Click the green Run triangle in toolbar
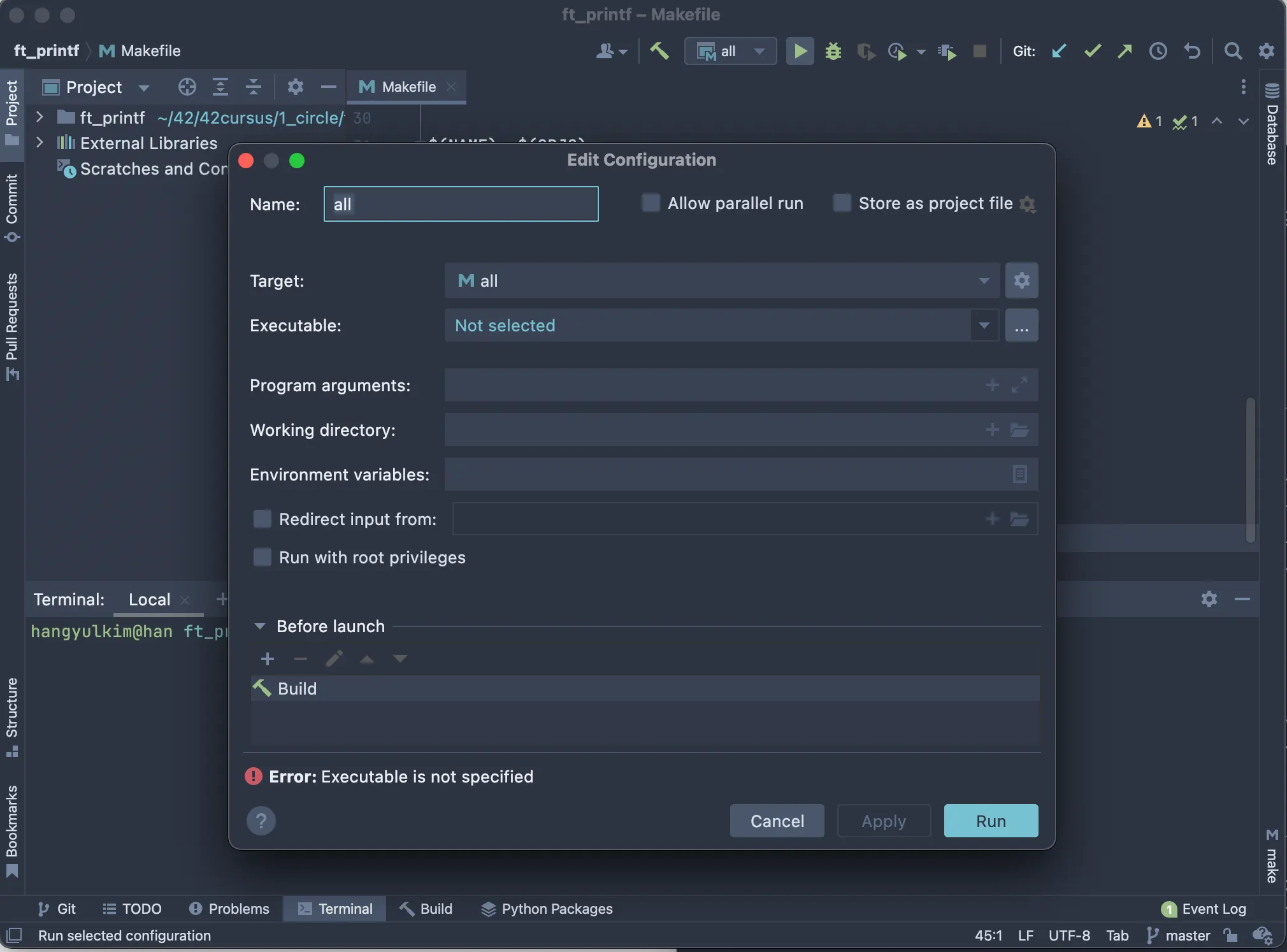This screenshot has width=1287, height=952. pos(800,51)
